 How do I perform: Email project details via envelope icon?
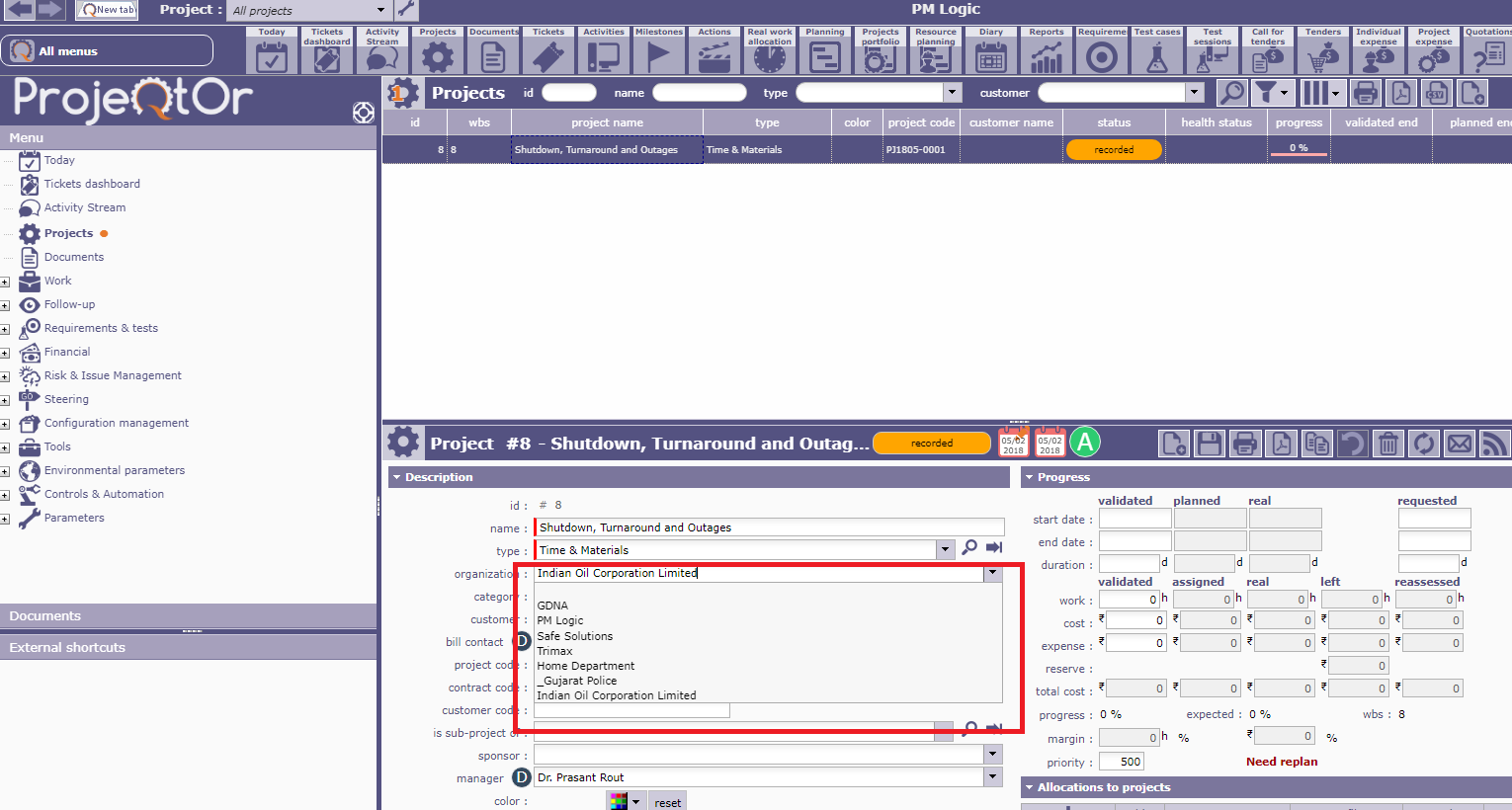point(1459,444)
